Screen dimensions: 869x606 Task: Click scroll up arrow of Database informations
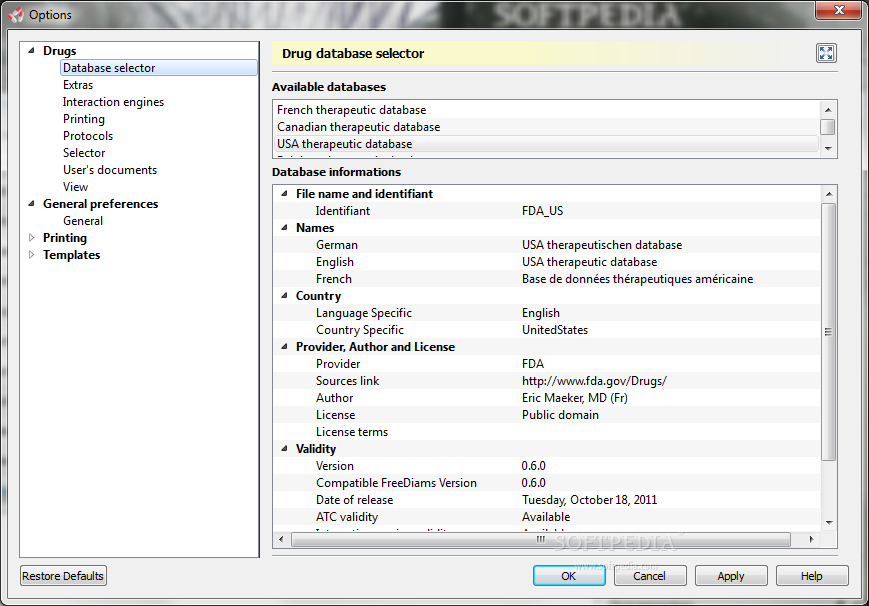(829, 194)
